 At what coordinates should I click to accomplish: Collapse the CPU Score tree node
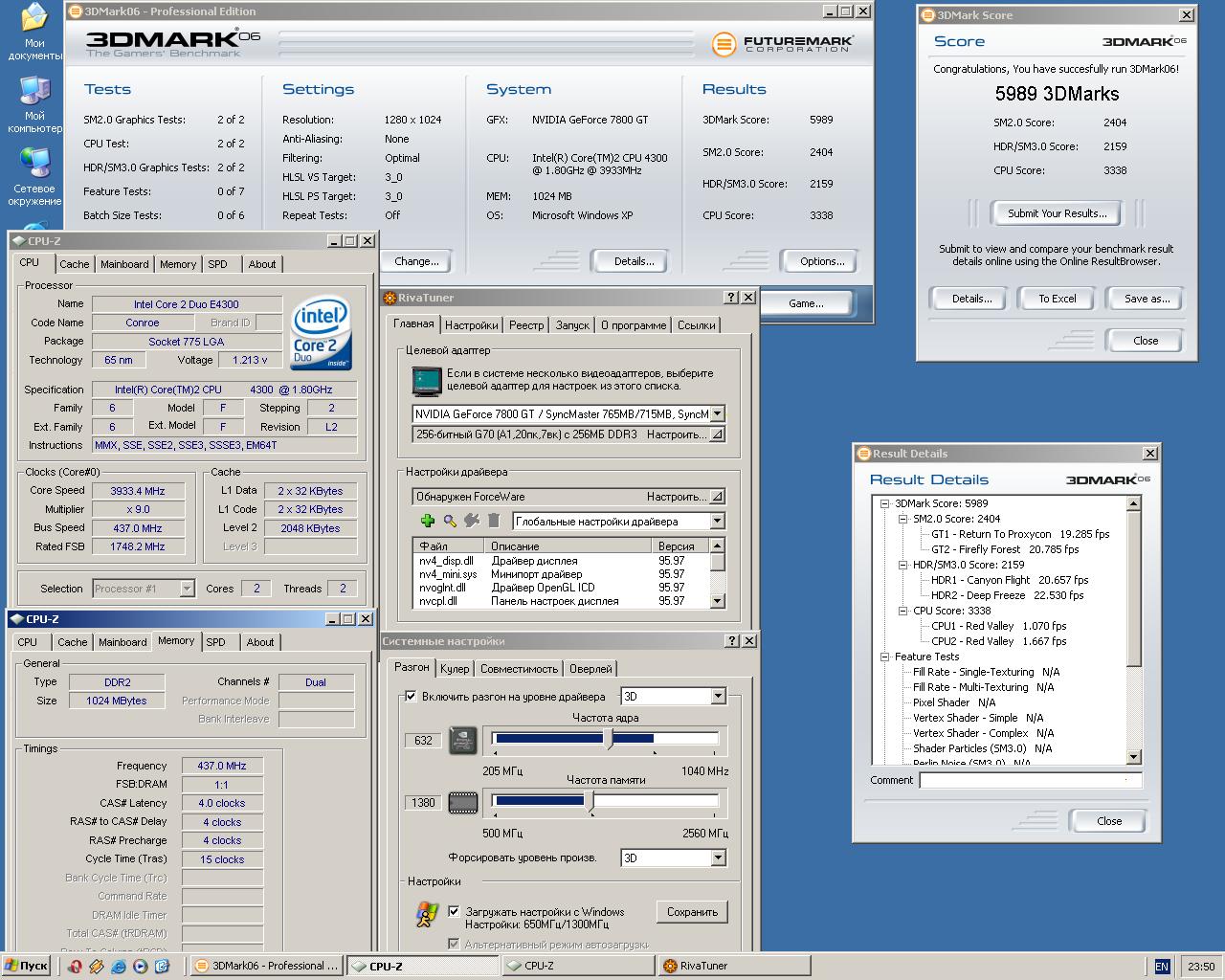click(902, 611)
